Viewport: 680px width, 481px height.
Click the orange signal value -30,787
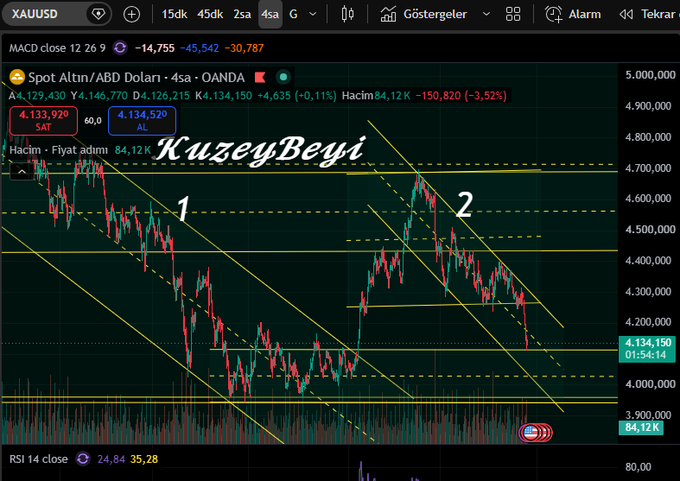pos(244,48)
